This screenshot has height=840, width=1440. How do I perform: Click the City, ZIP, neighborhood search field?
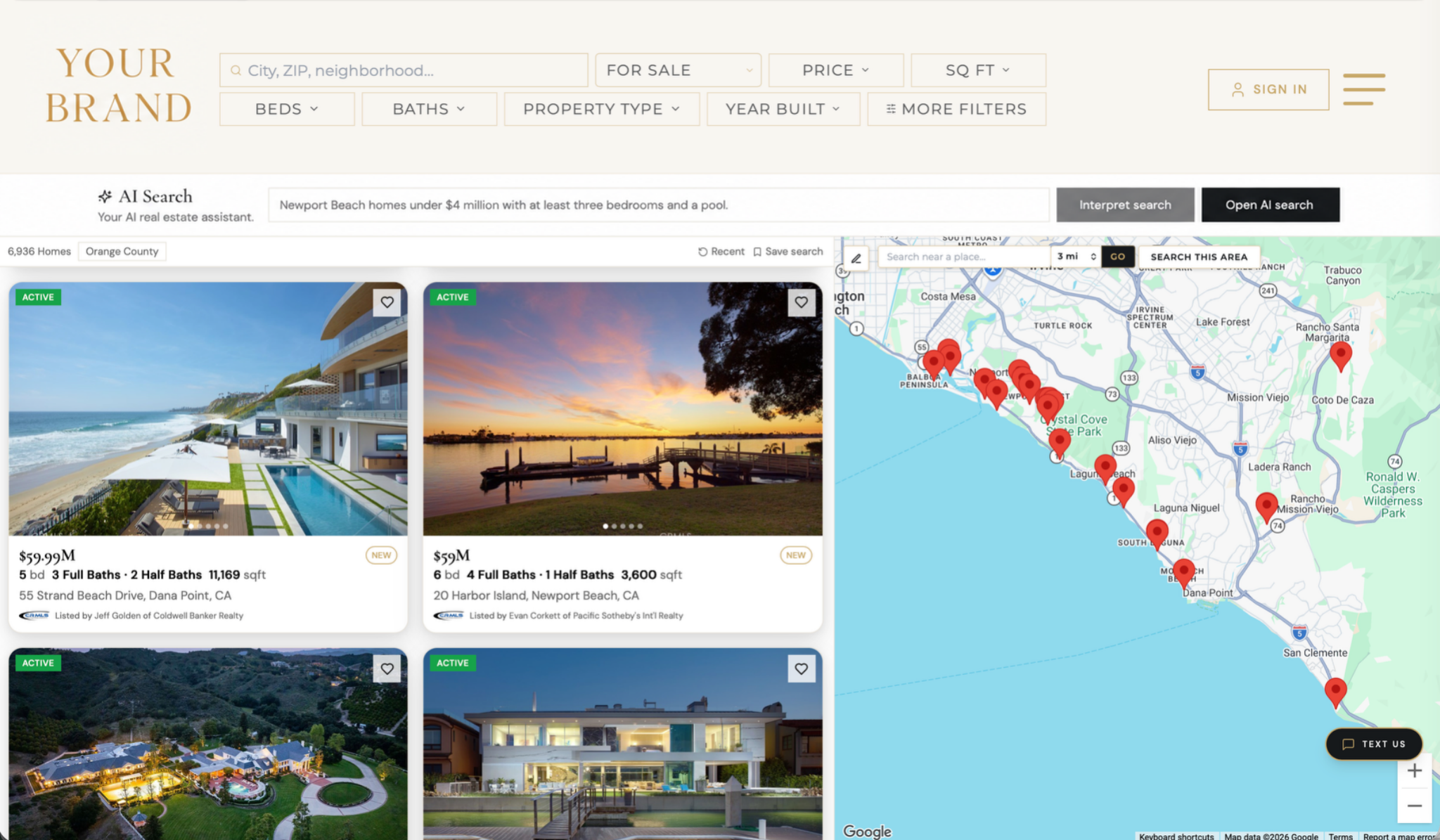coord(404,70)
